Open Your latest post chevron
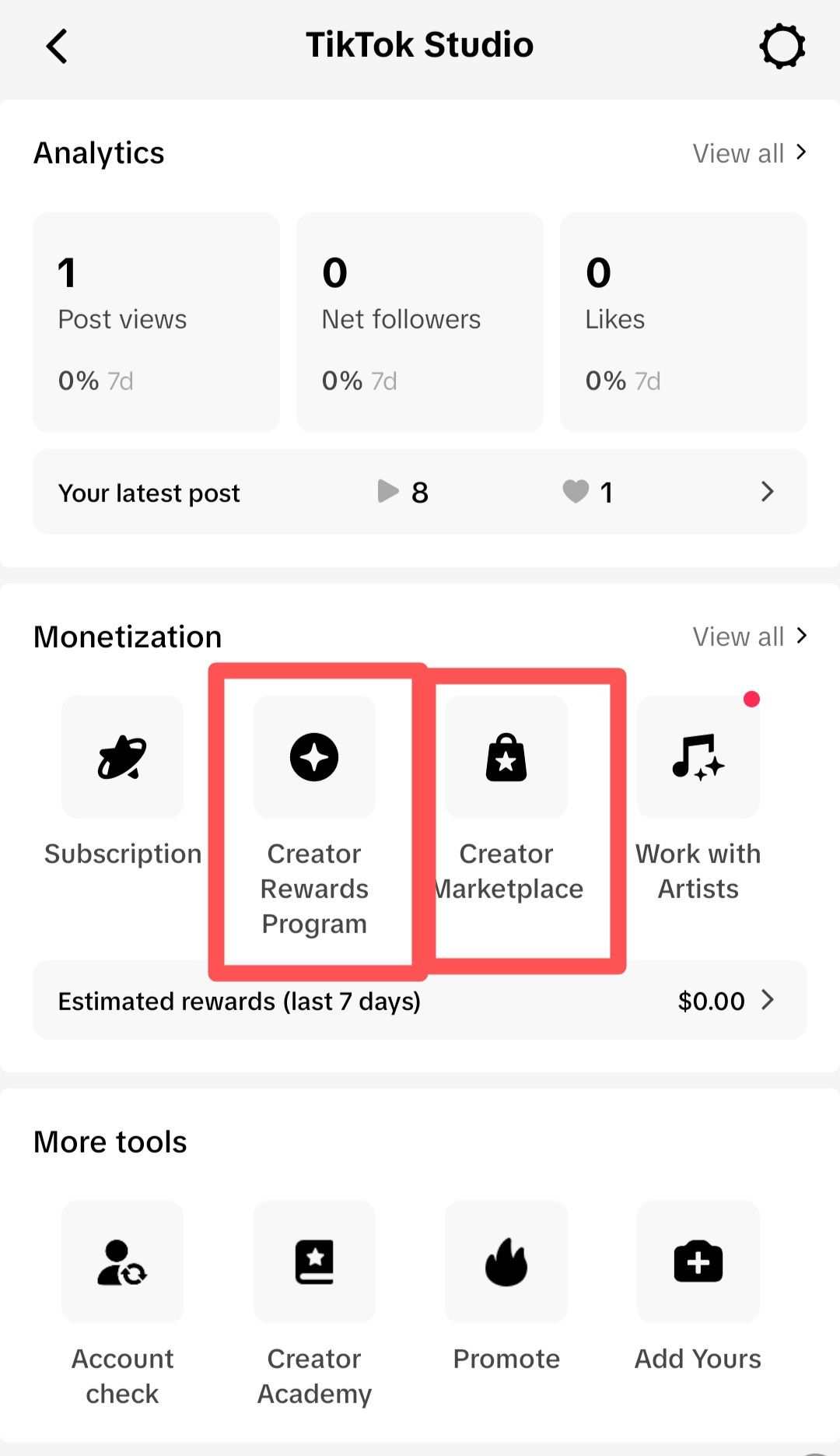The image size is (840, 1456). click(767, 492)
